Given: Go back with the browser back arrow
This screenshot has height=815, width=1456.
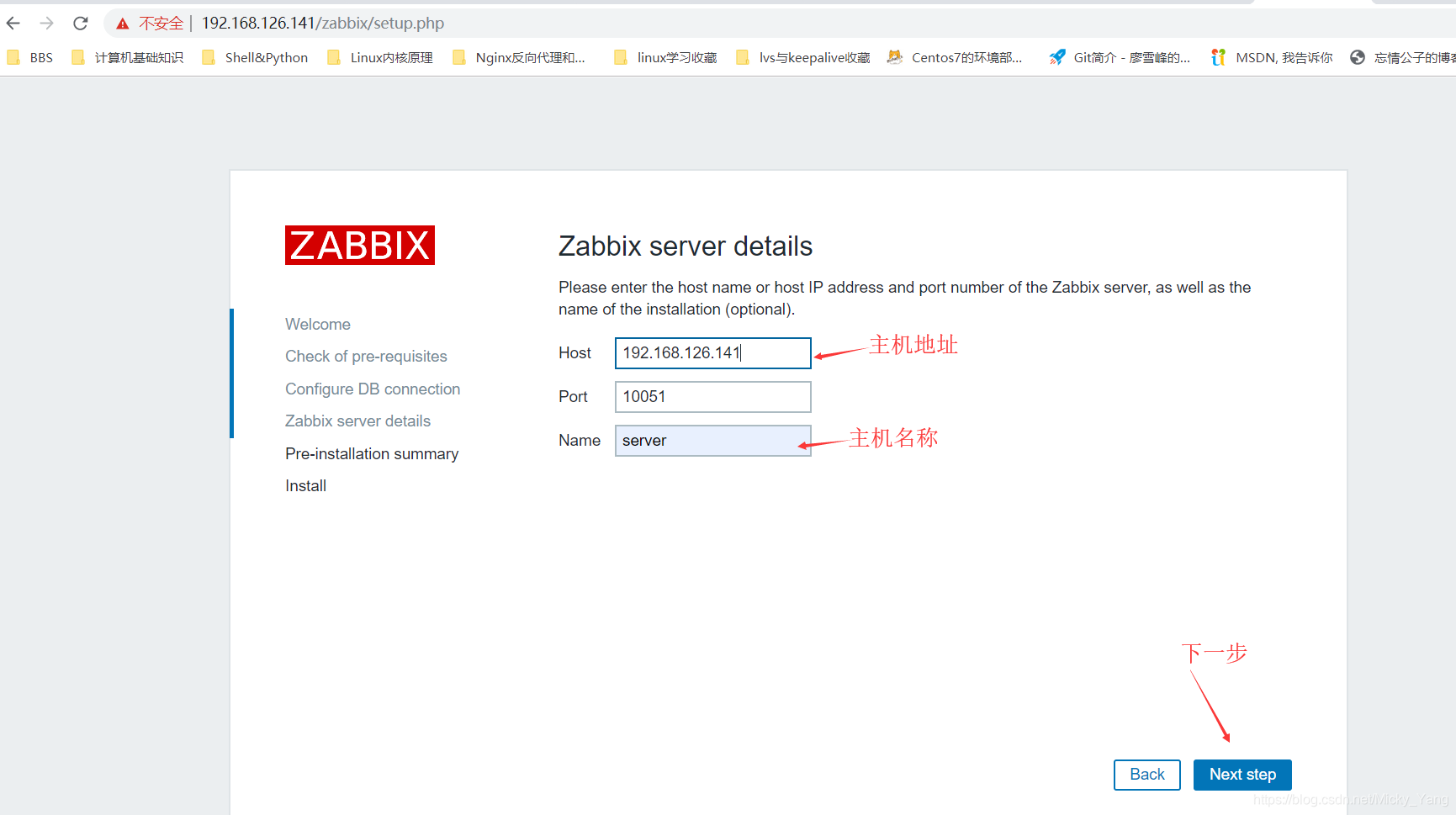Looking at the screenshot, I should 13,24.
